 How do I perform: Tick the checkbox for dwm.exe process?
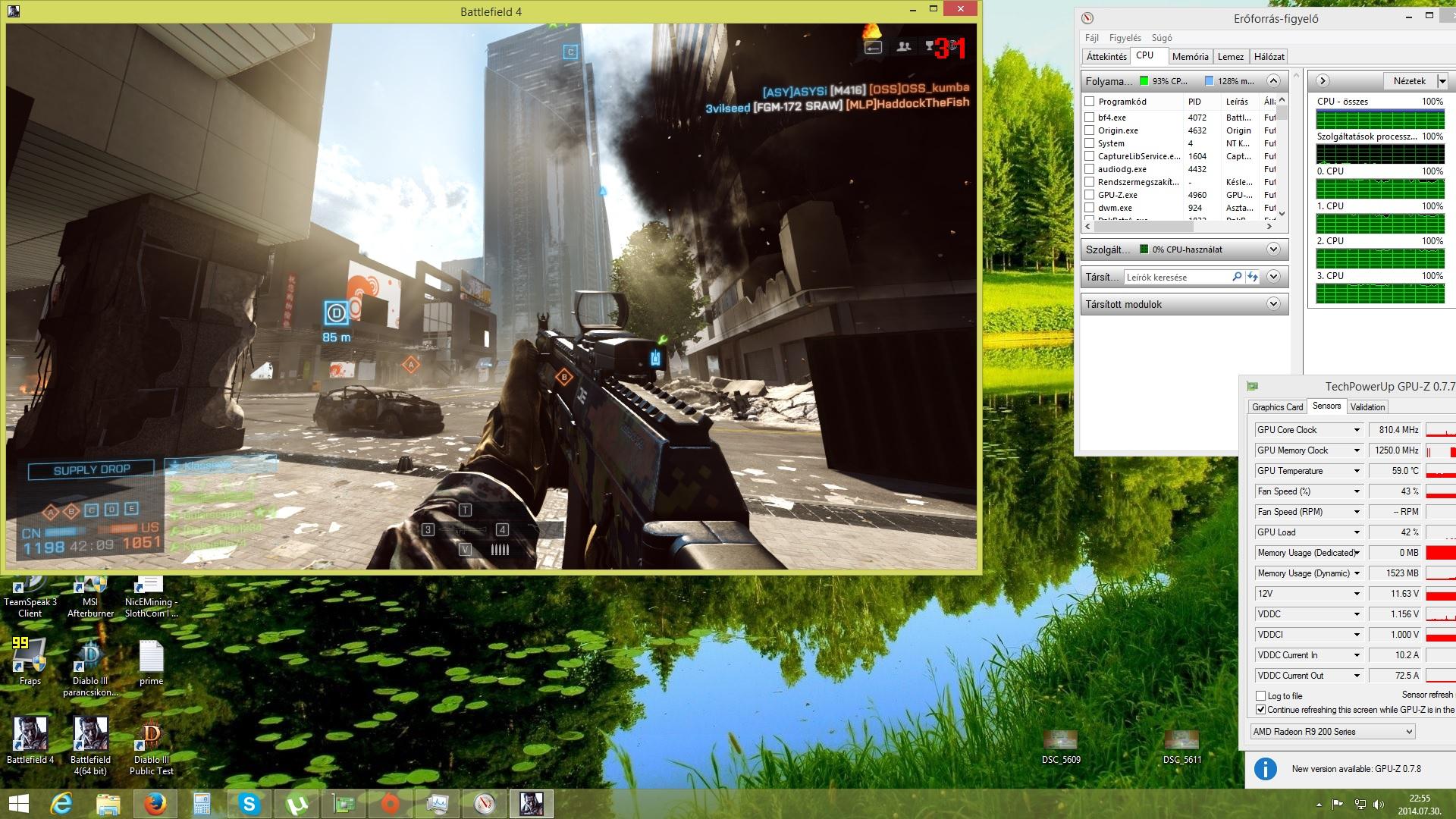click(1090, 208)
